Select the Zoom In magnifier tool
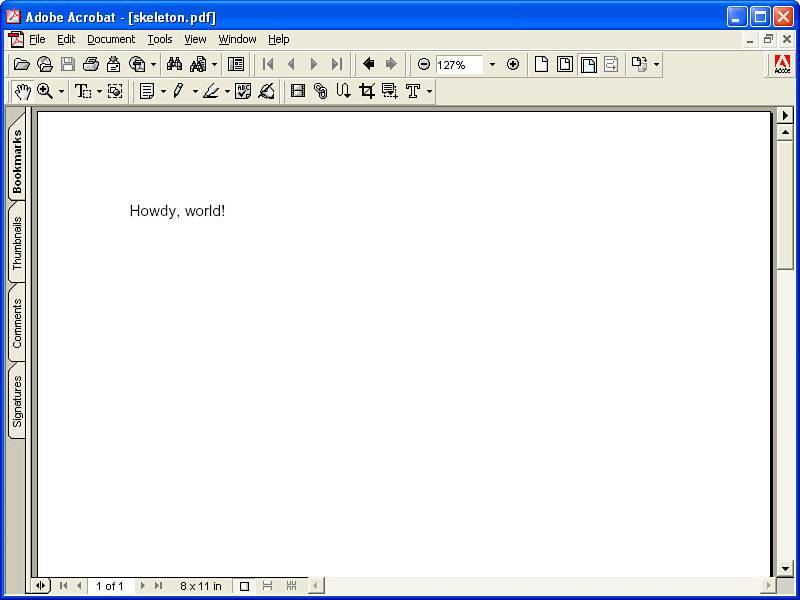800x600 pixels. point(45,91)
